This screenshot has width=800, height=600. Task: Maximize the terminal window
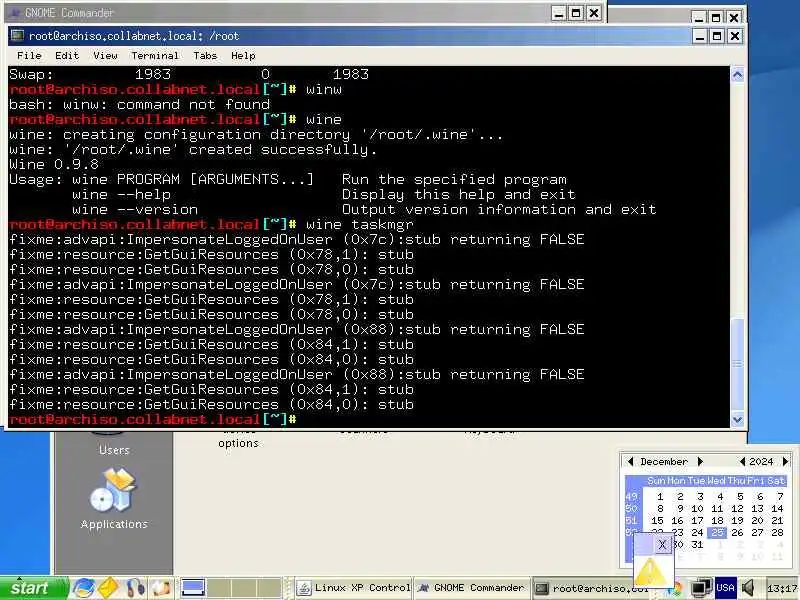click(x=717, y=36)
